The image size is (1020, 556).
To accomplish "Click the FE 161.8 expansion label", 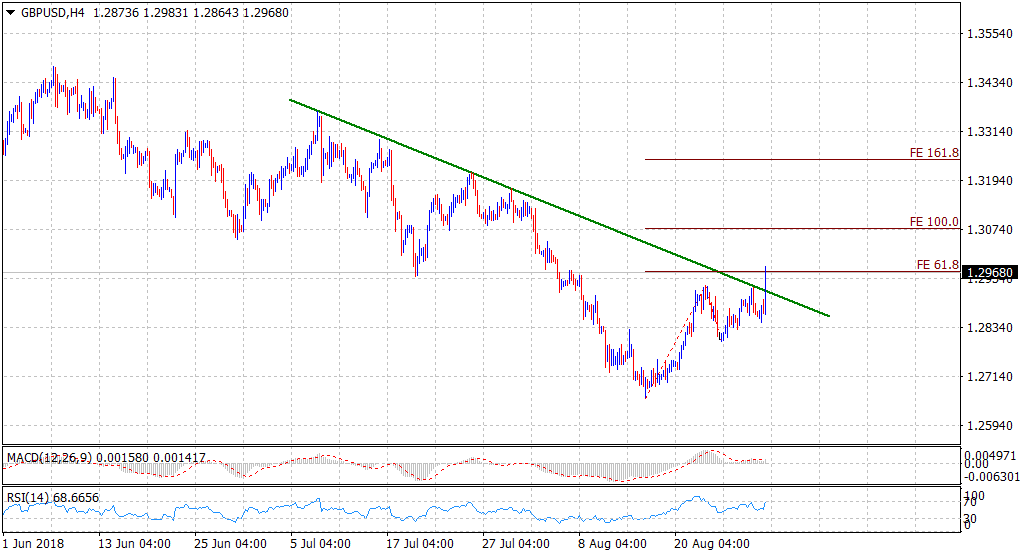I will point(934,153).
